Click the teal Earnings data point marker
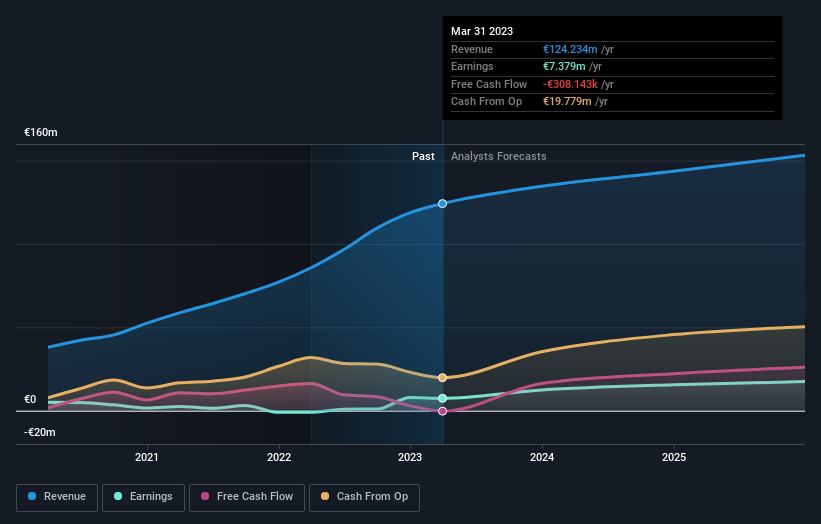 442,398
